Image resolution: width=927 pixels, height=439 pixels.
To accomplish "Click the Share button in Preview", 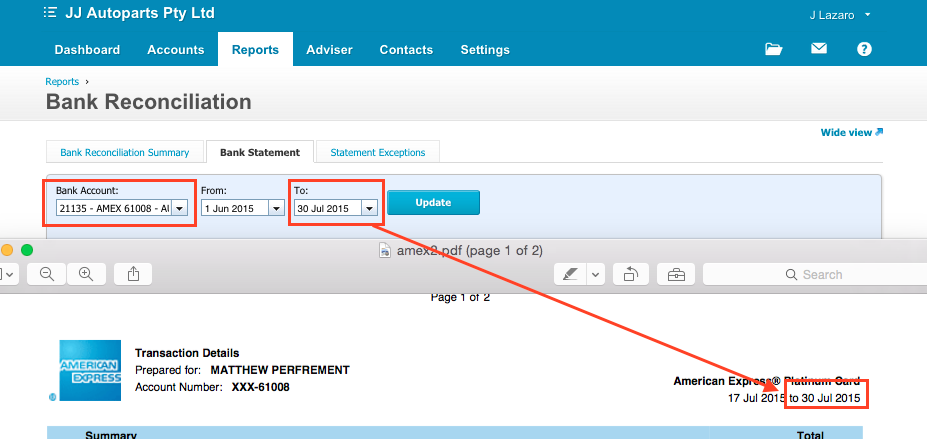I will [x=133, y=274].
